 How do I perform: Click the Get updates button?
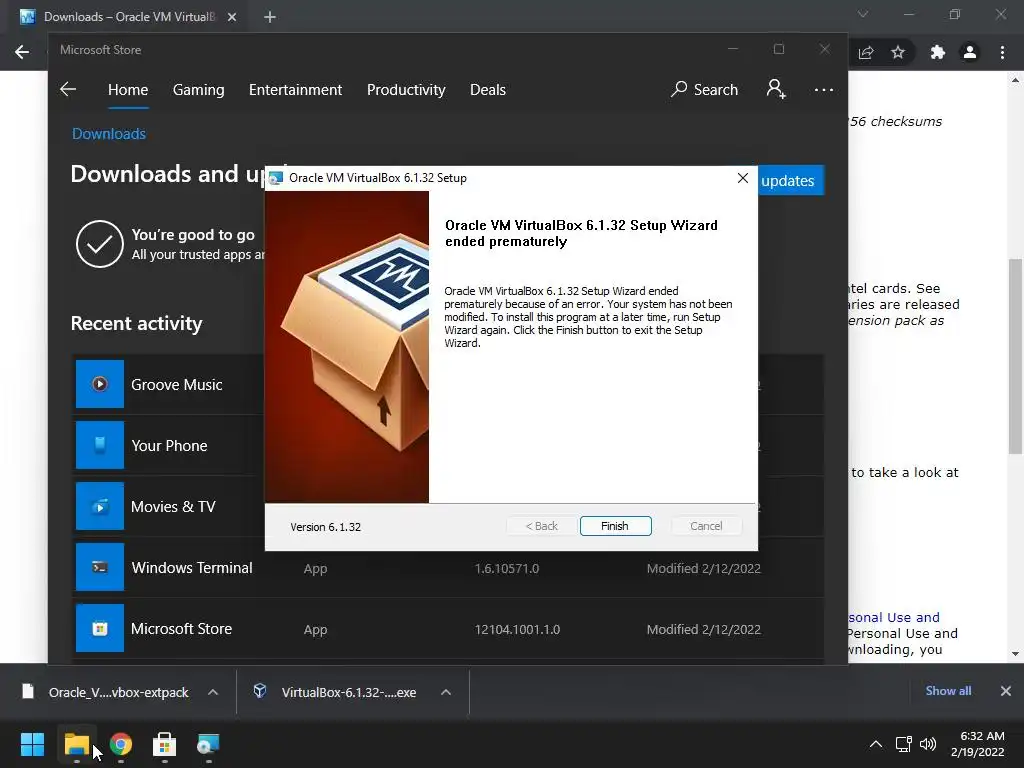pos(791,180)
